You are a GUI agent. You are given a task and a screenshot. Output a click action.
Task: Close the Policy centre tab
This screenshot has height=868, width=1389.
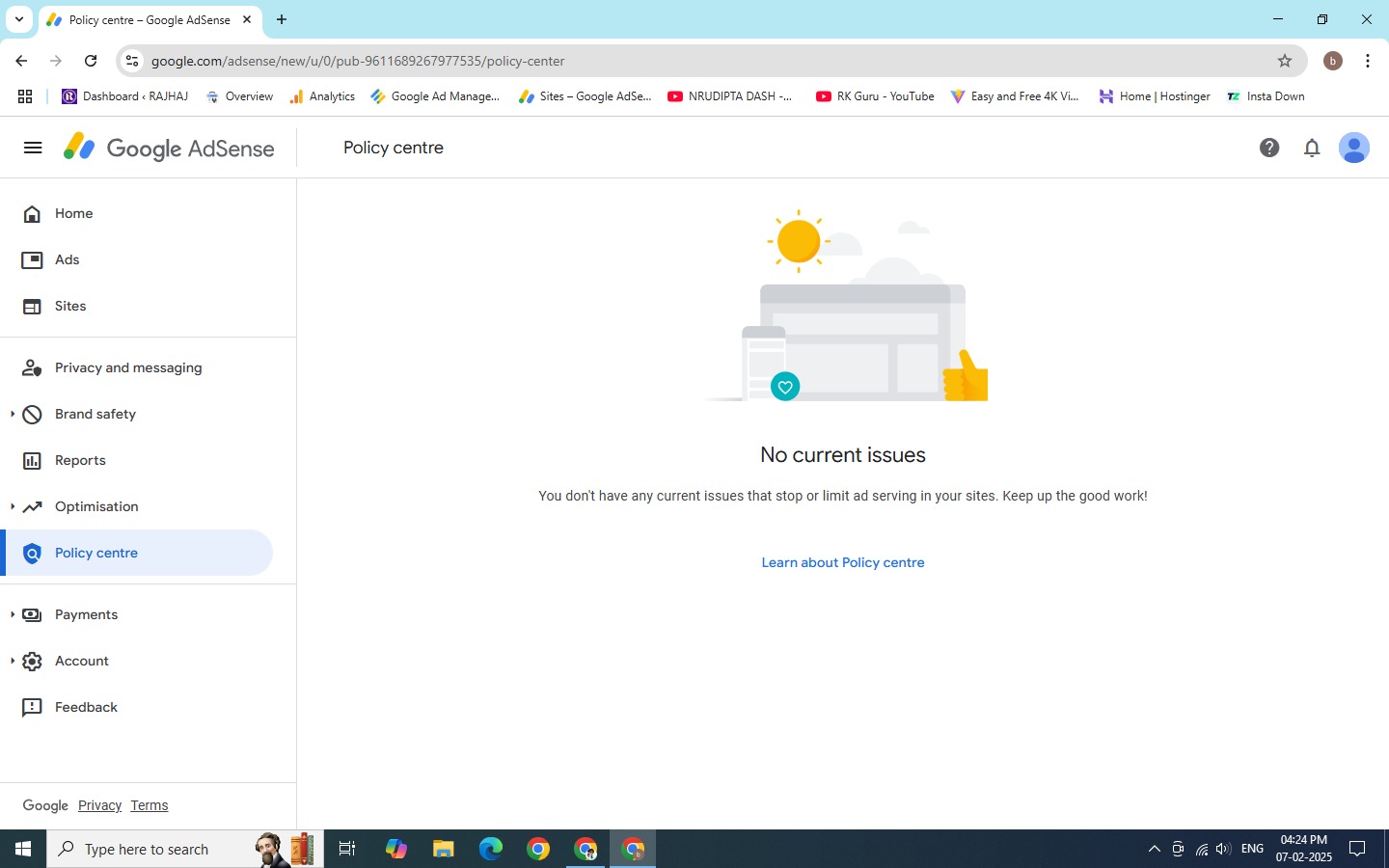(x=247, y=19)
